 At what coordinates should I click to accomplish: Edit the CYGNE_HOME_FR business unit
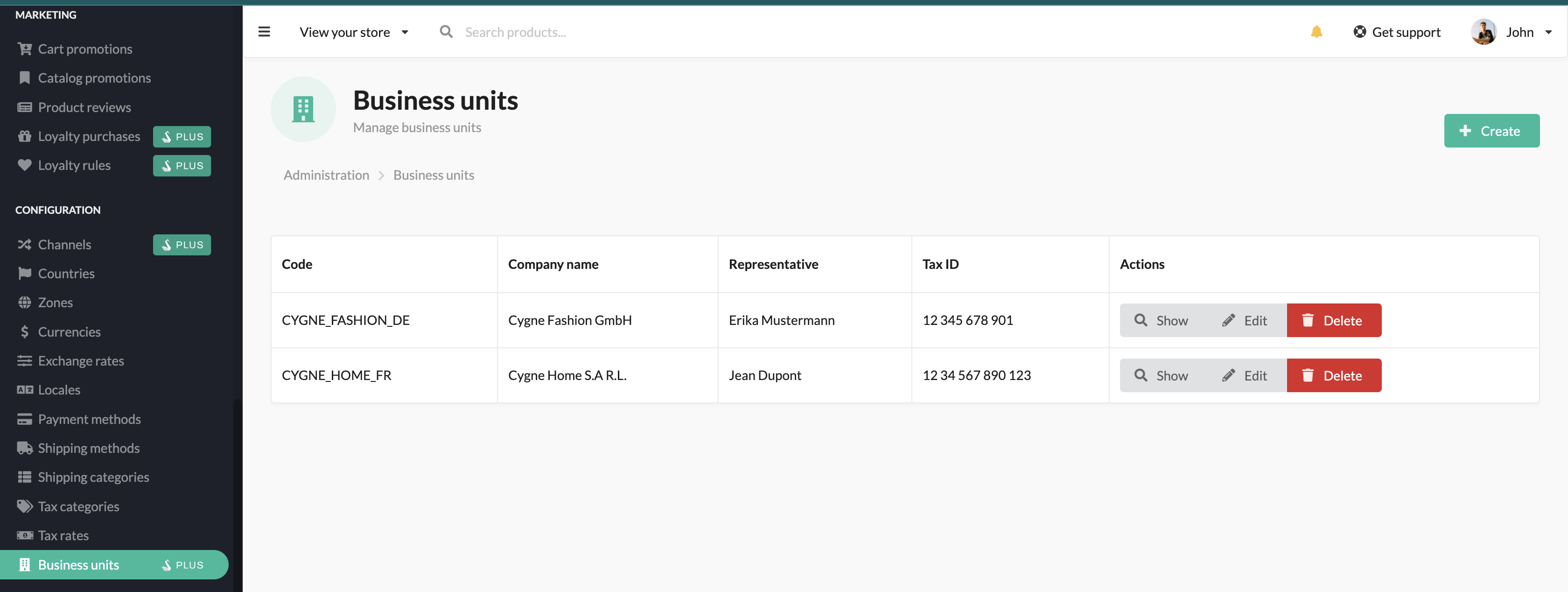coord(1244,376)
